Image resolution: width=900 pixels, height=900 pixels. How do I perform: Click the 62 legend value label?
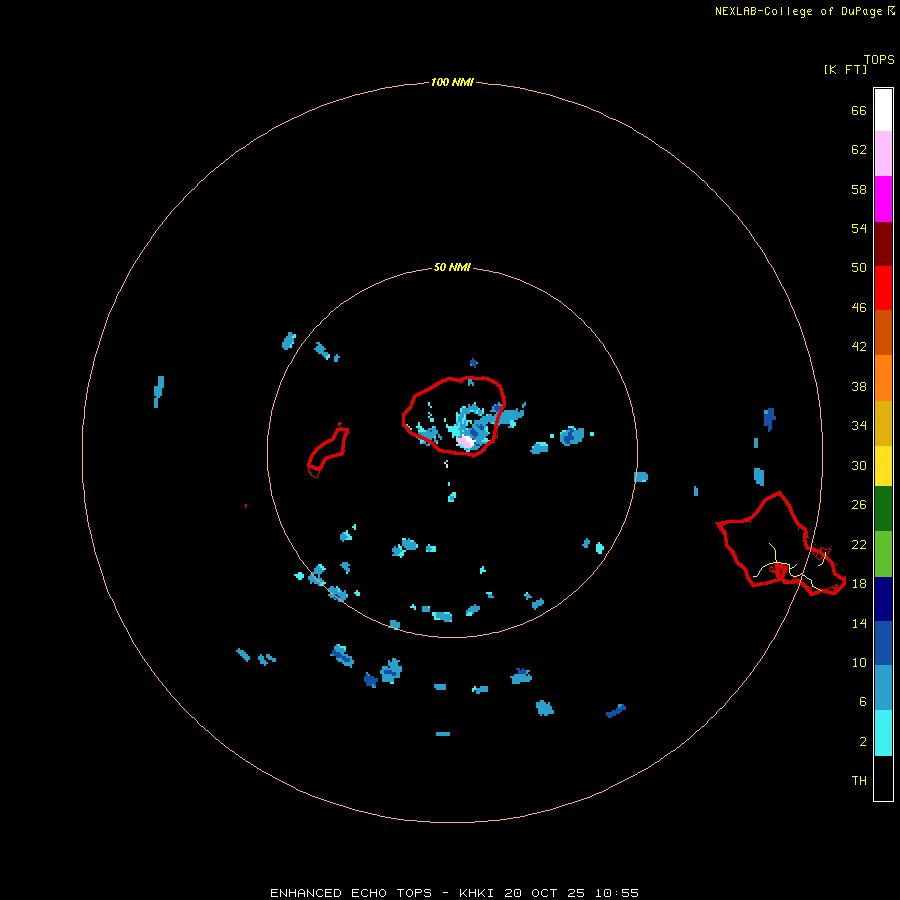pos(859,149)
